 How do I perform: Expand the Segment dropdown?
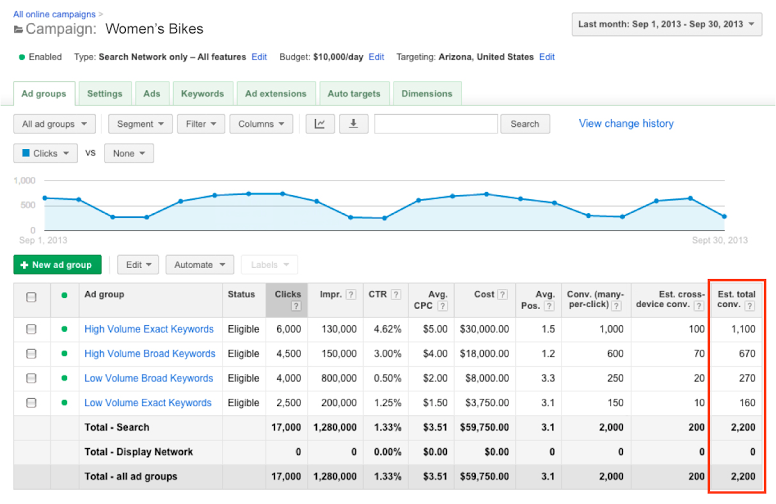tap(140, 124)
